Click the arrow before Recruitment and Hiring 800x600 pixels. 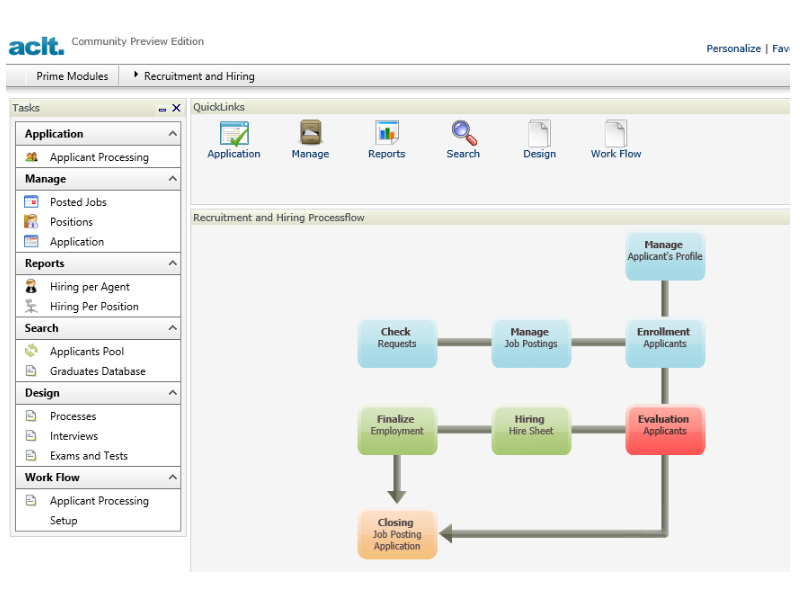(x=136, y=75)
